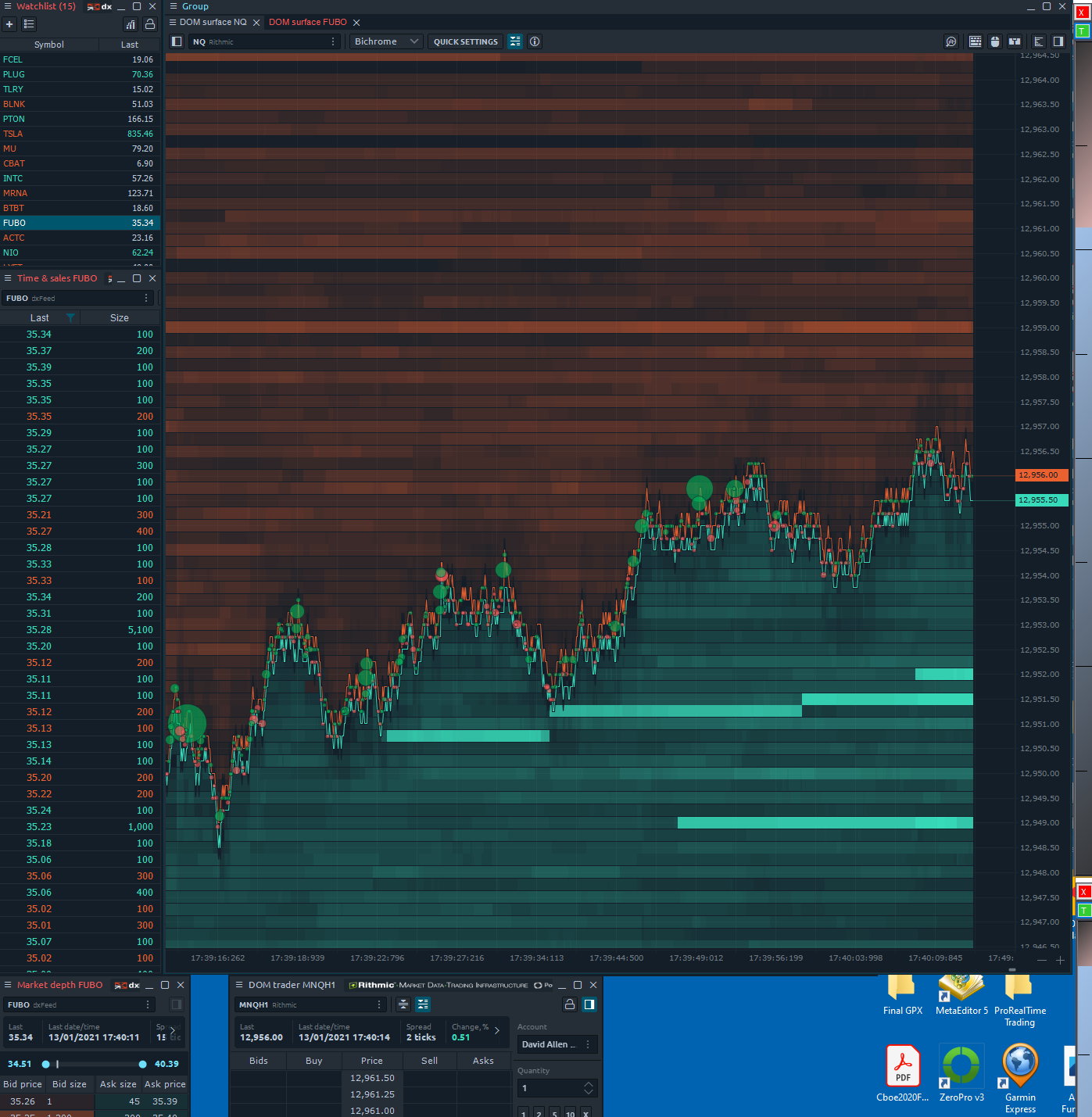
Task: Open the Watchlist panel hamburger menu
Action: point(8,6)
